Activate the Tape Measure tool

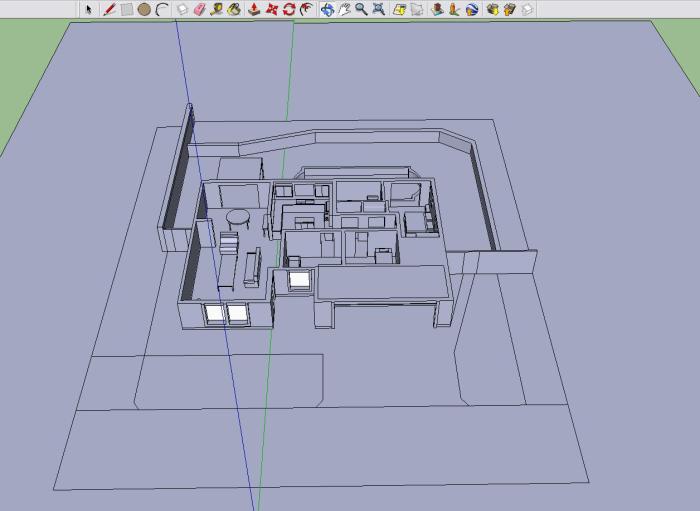click(216, 9)
